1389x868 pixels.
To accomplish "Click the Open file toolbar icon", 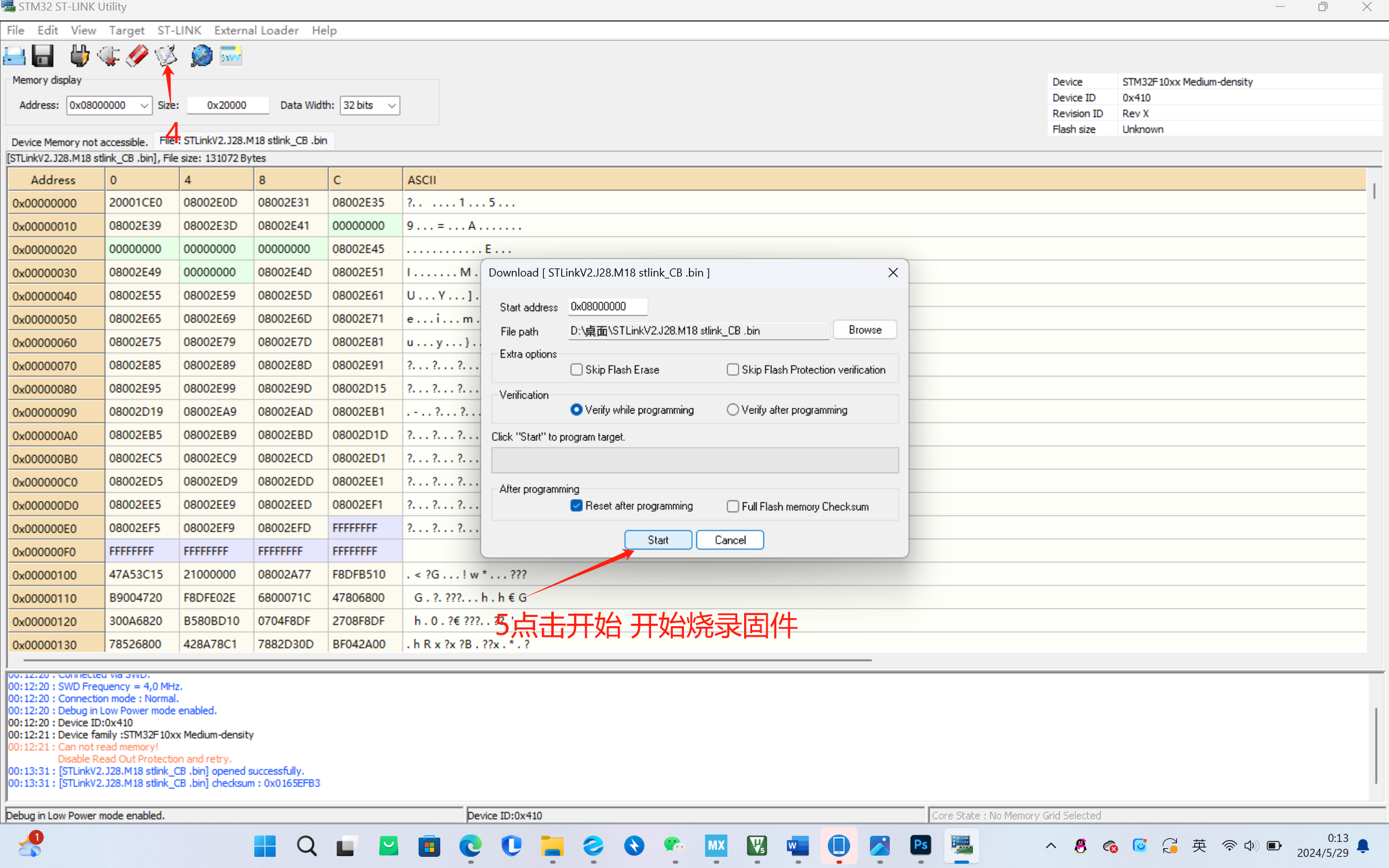I will (14, 56).
